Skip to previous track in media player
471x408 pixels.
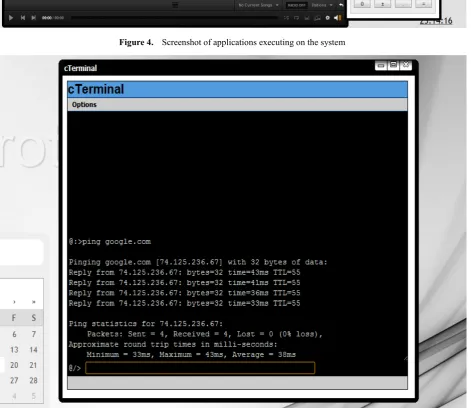pos(23,18)
